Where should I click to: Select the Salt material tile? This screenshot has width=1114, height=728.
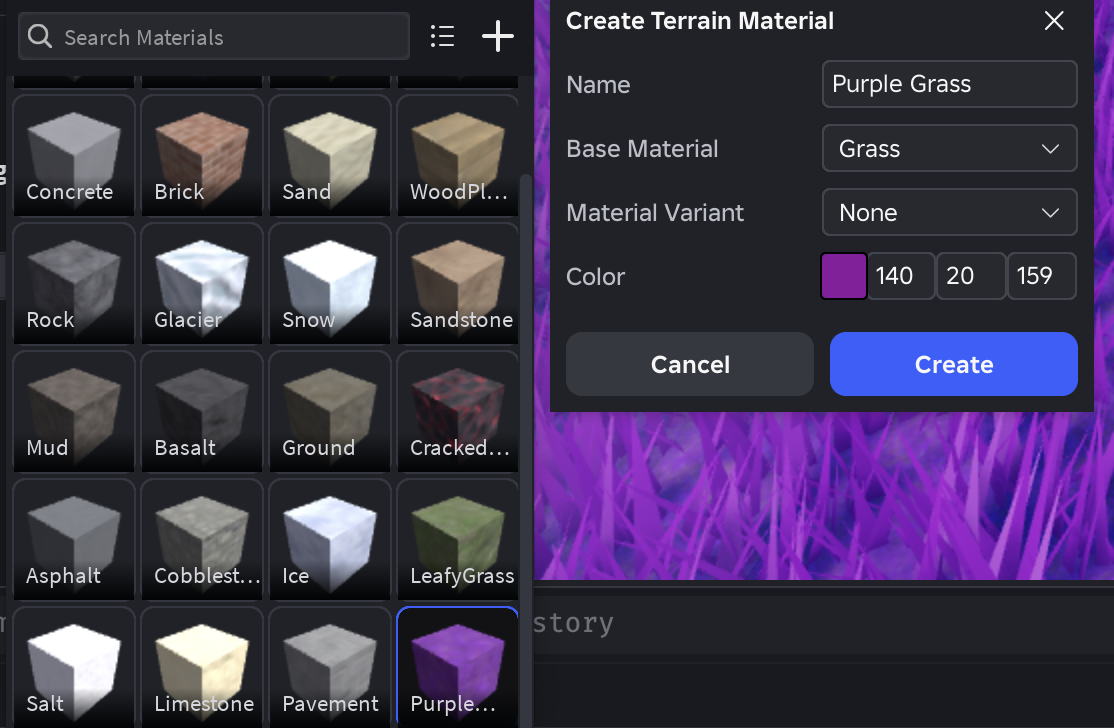(74, 667)
